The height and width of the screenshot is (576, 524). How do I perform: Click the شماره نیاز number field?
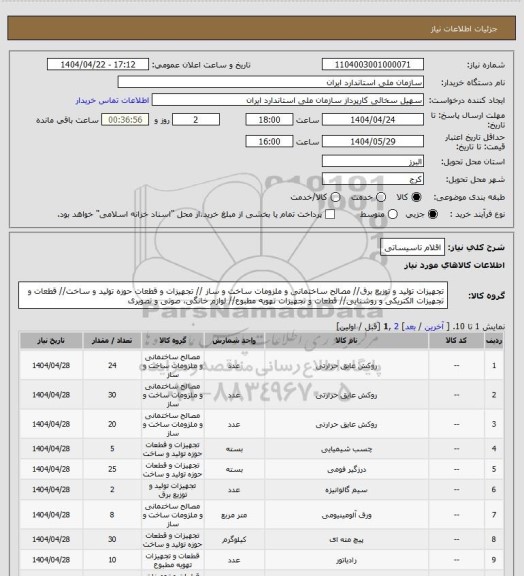pyautogui.click(x=373, y=64)
